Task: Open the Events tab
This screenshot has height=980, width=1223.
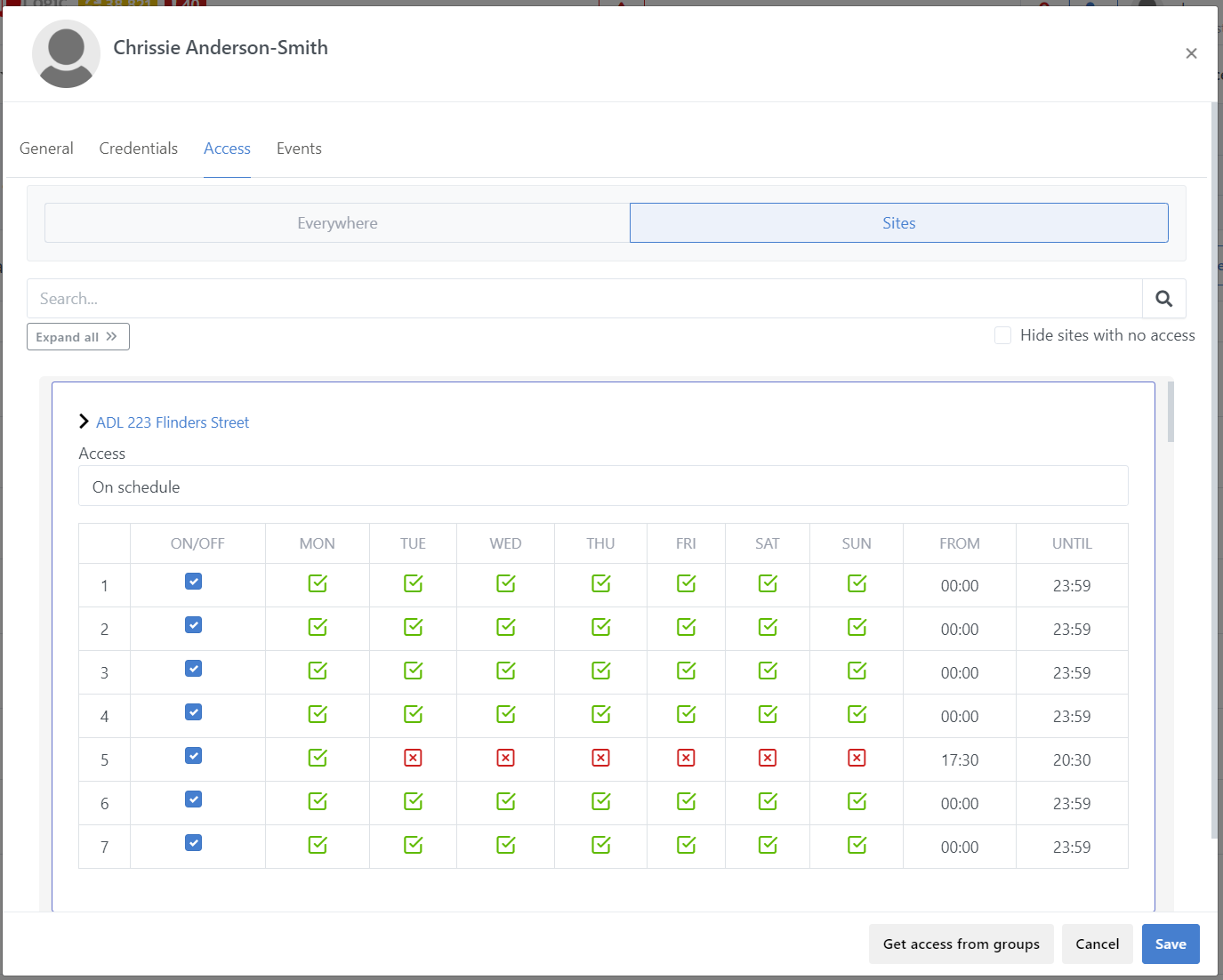Action: pyautogui.click(x=299, y=149)
